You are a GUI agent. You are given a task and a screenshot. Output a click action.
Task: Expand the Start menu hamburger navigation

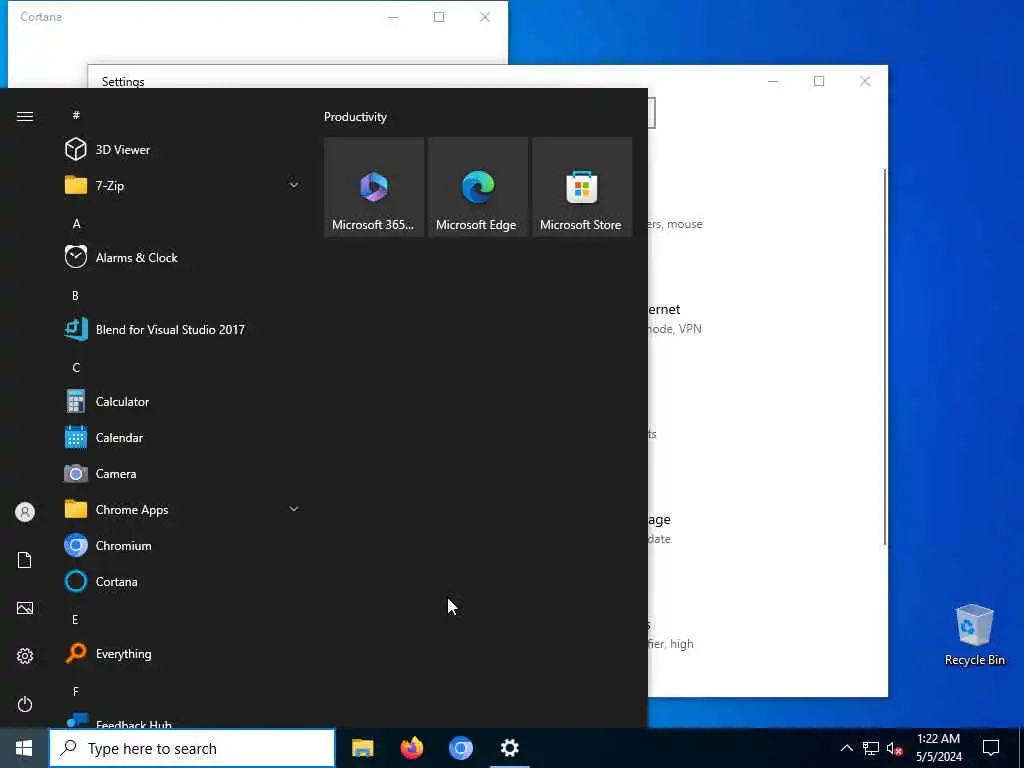coord(25,116)
